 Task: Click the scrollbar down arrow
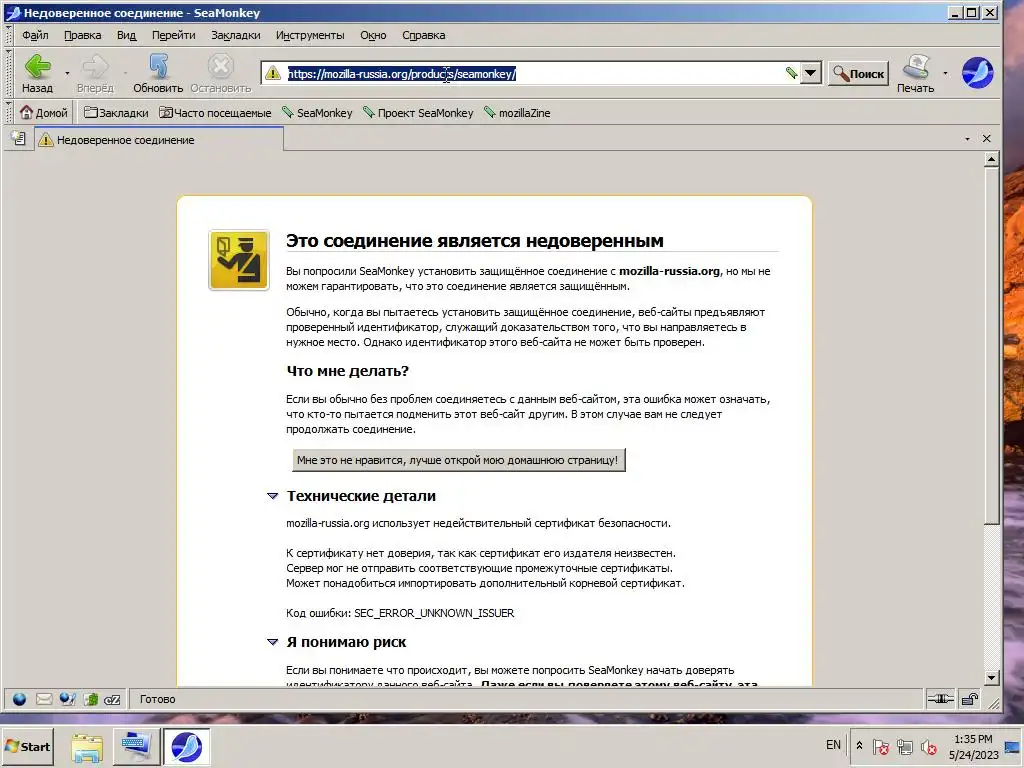tap(991, 678)
